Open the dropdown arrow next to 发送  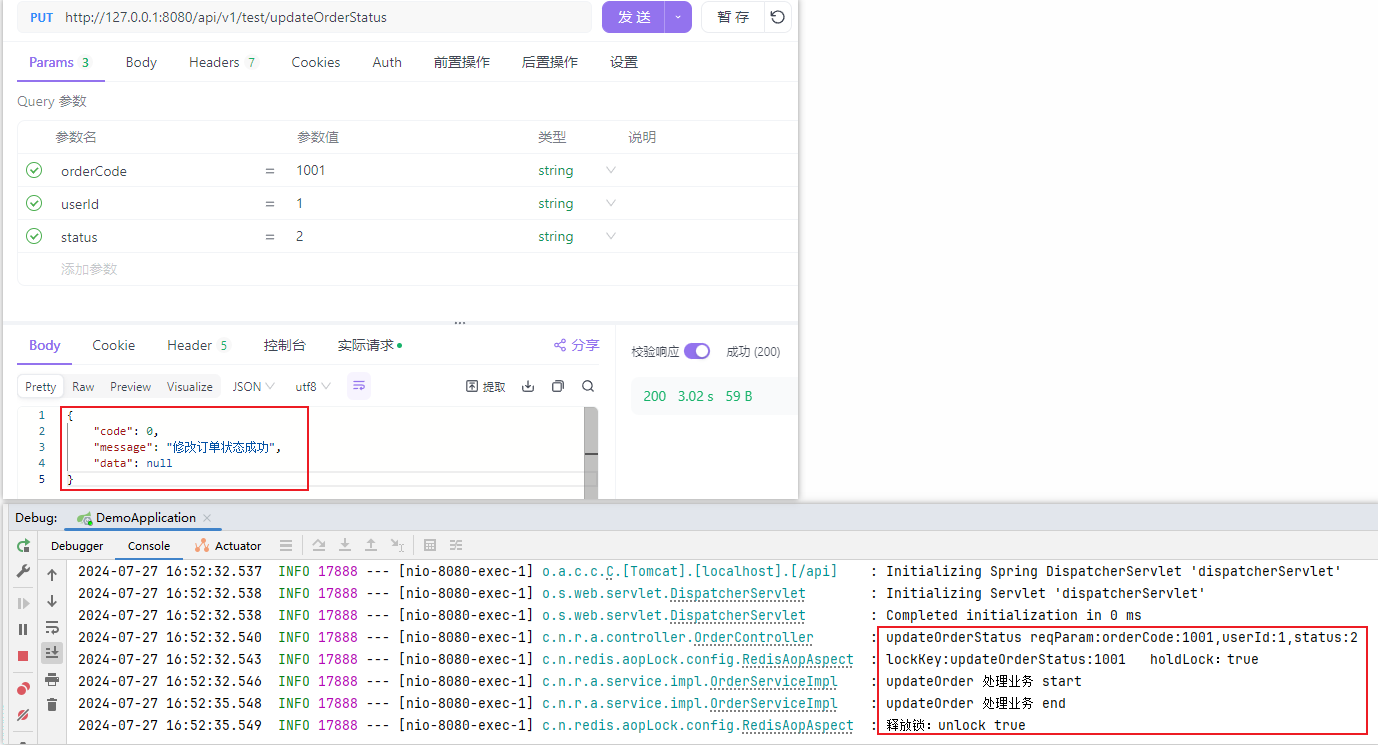[x=679, y=17]
